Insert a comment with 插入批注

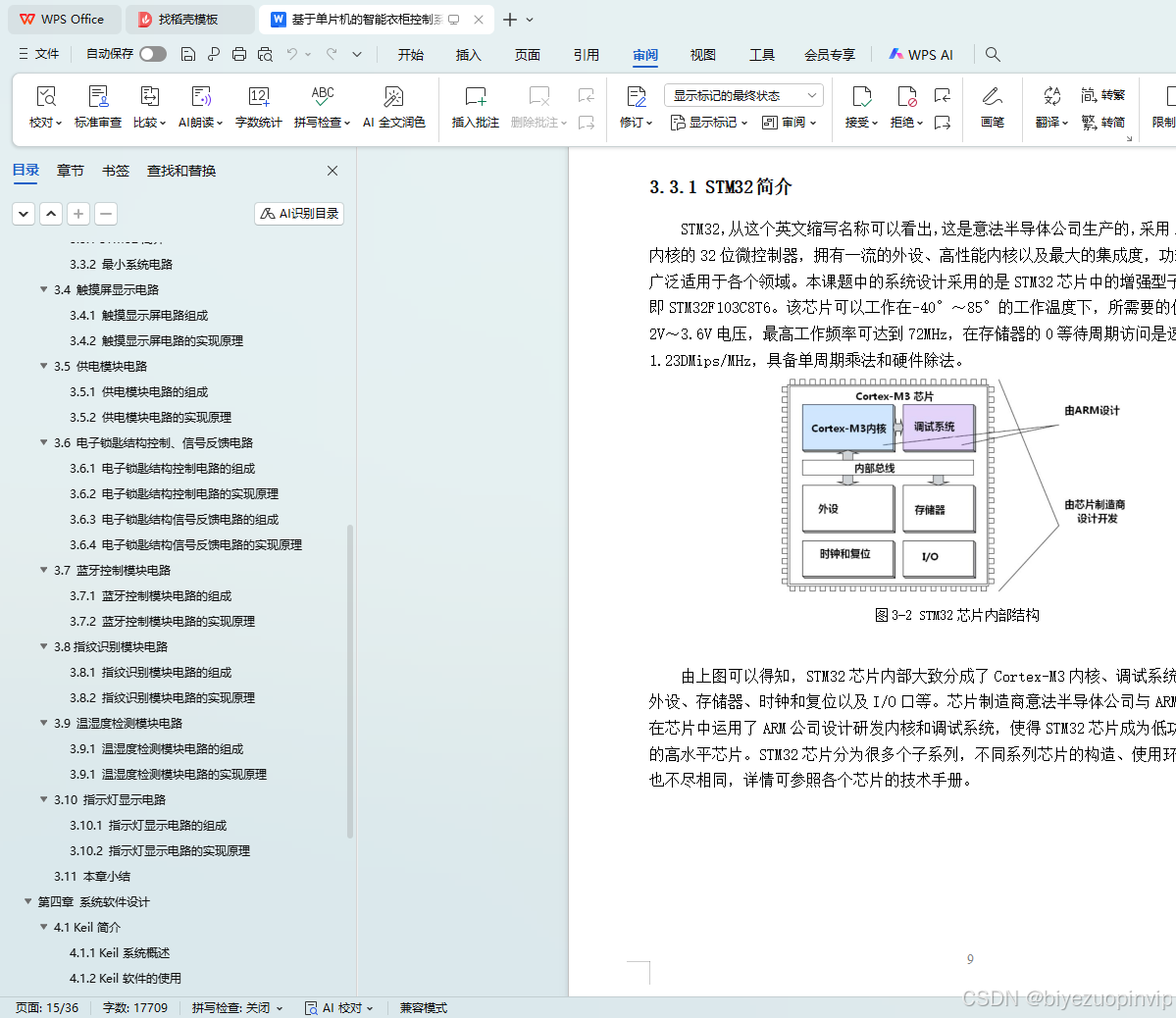pyautogui.click(x=475, y=106)
